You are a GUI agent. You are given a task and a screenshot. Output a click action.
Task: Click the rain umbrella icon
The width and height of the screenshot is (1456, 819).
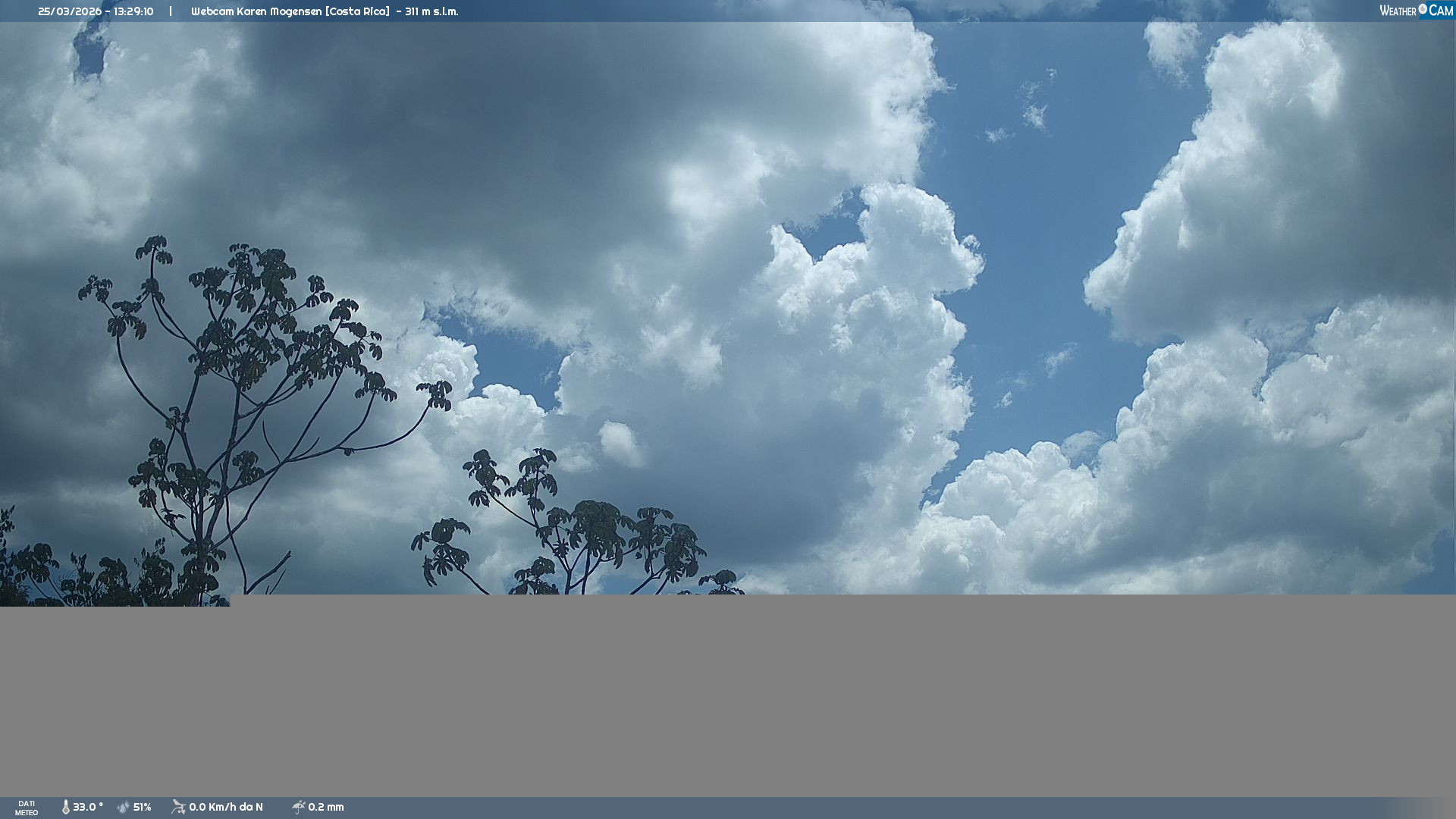click(298, 807)
